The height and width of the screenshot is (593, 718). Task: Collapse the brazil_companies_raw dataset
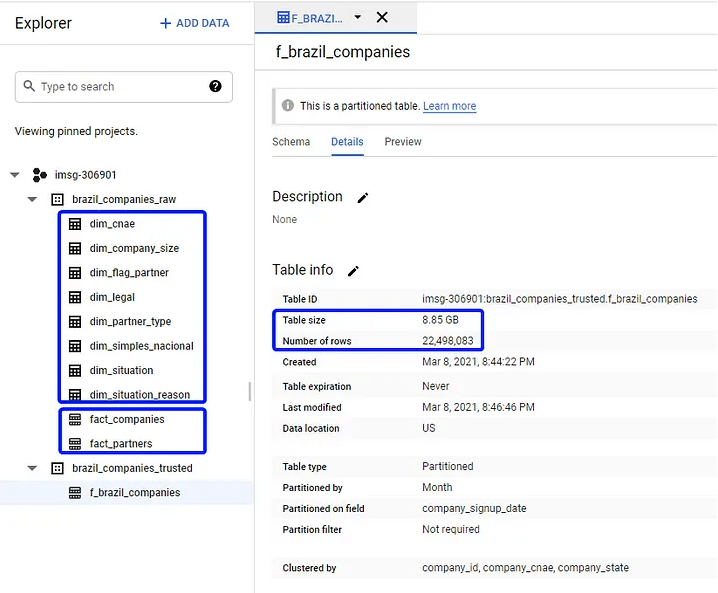coord(32,199)
